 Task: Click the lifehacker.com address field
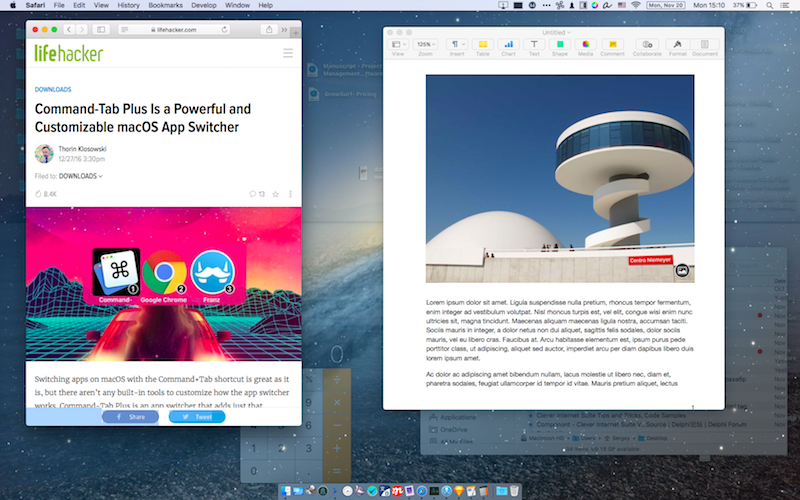click(x=174, y=30)
